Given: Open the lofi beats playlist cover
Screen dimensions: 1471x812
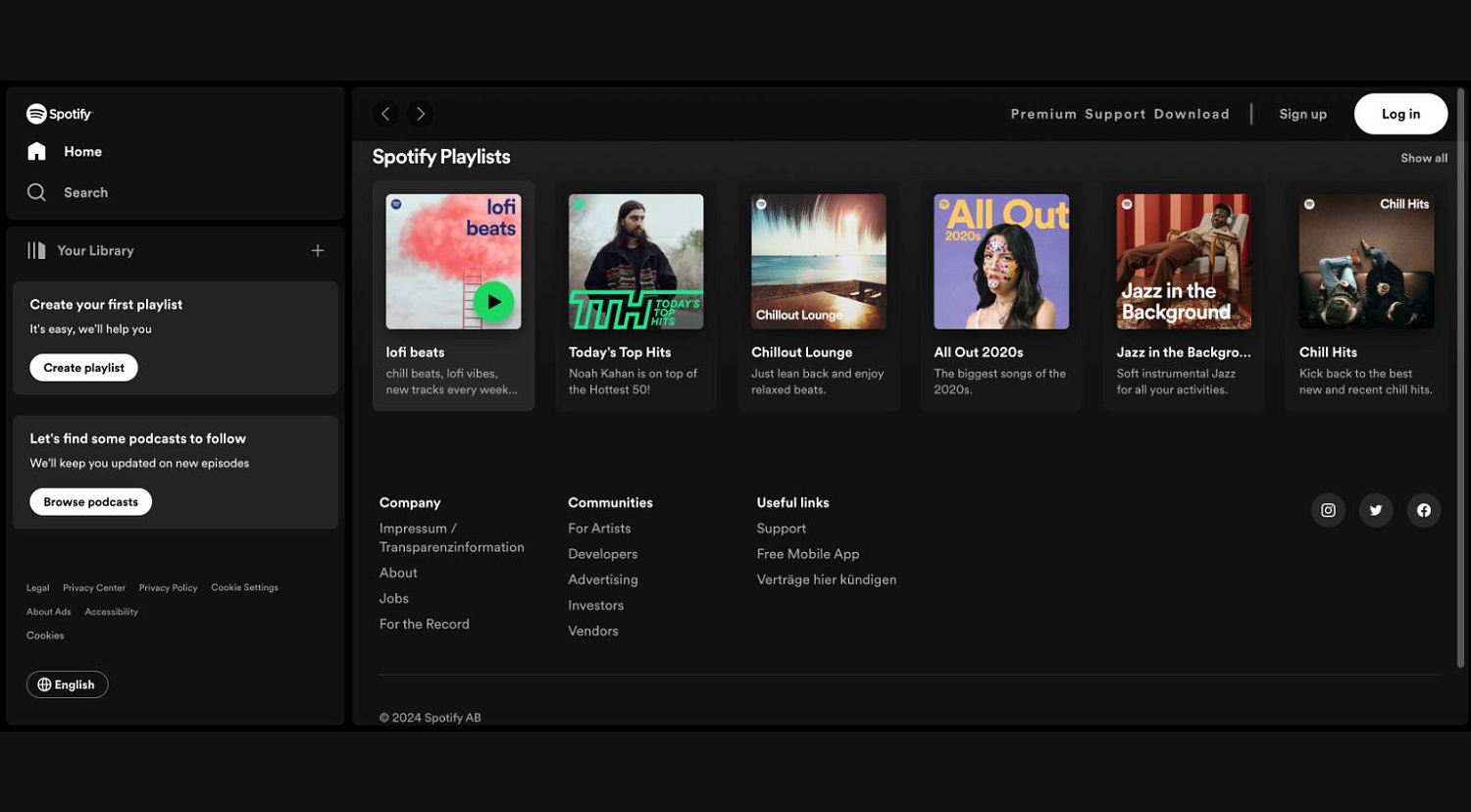Looking at the screenshot, I should point(453,261).
